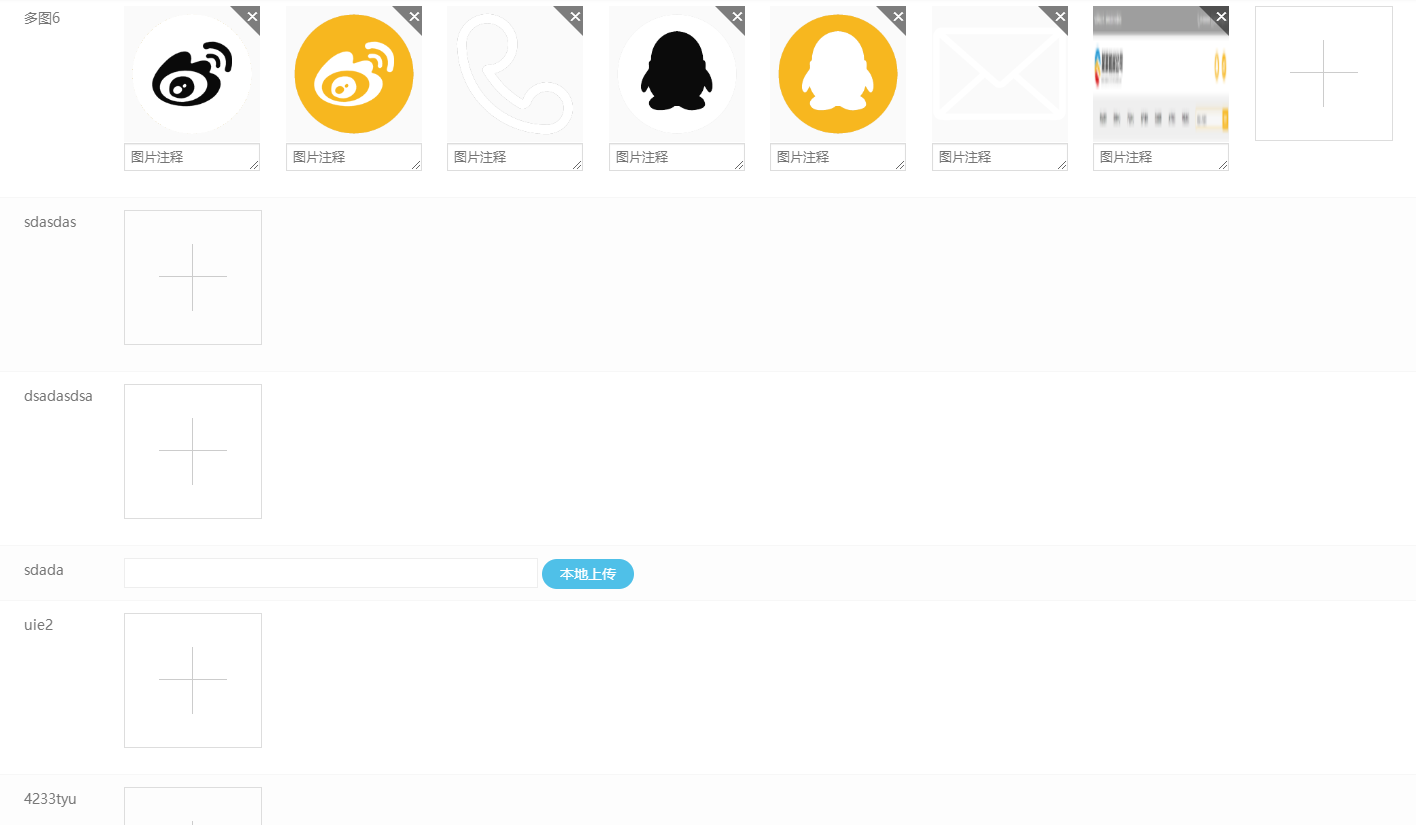The image size is (1416, 825).
Task: Click the 4233tyu field label
Action: (x=50, y=799)
